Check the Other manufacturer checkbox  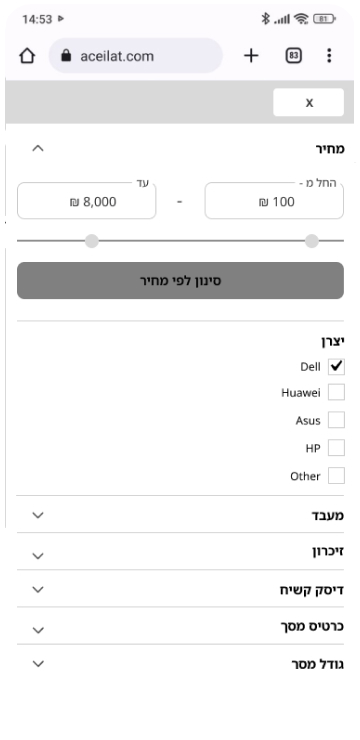click(x=336, y=476)
